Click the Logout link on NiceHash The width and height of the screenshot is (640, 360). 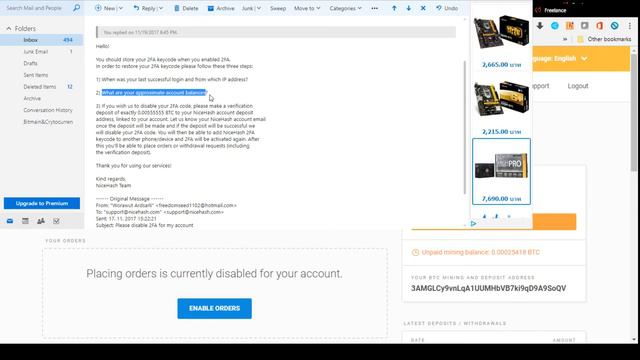(578, 86)
